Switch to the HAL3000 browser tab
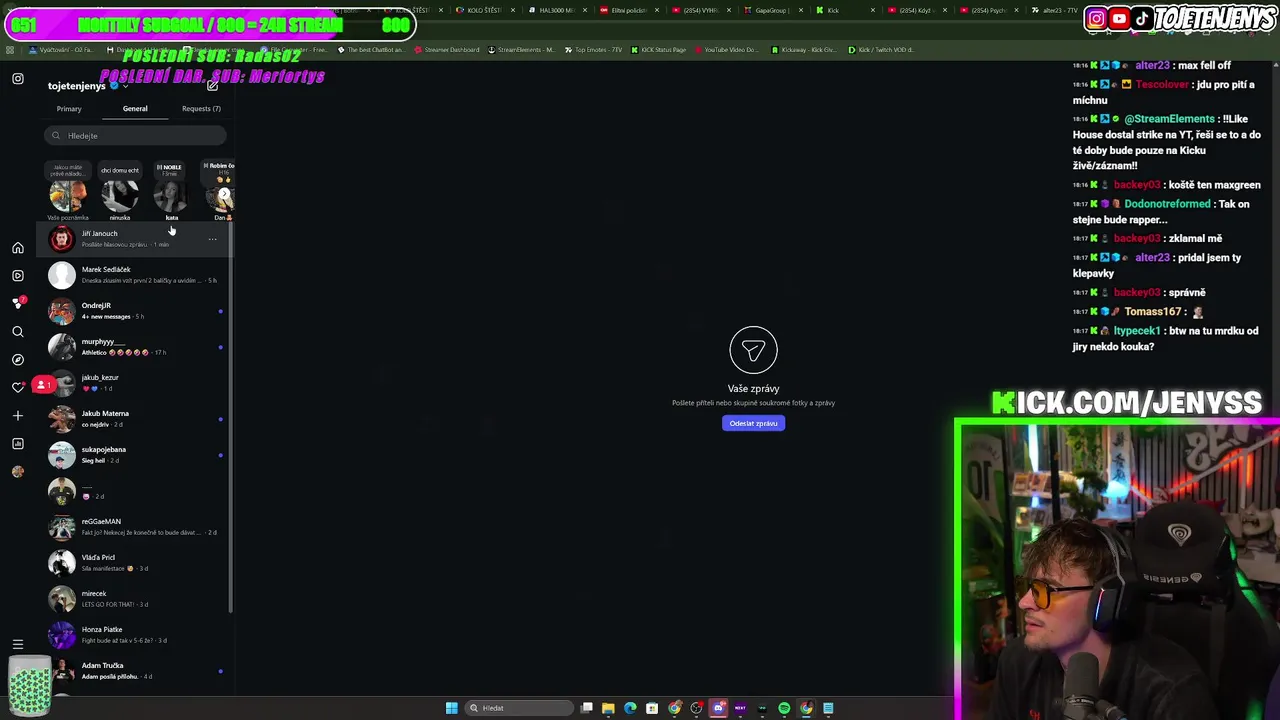 pos(556,10)
